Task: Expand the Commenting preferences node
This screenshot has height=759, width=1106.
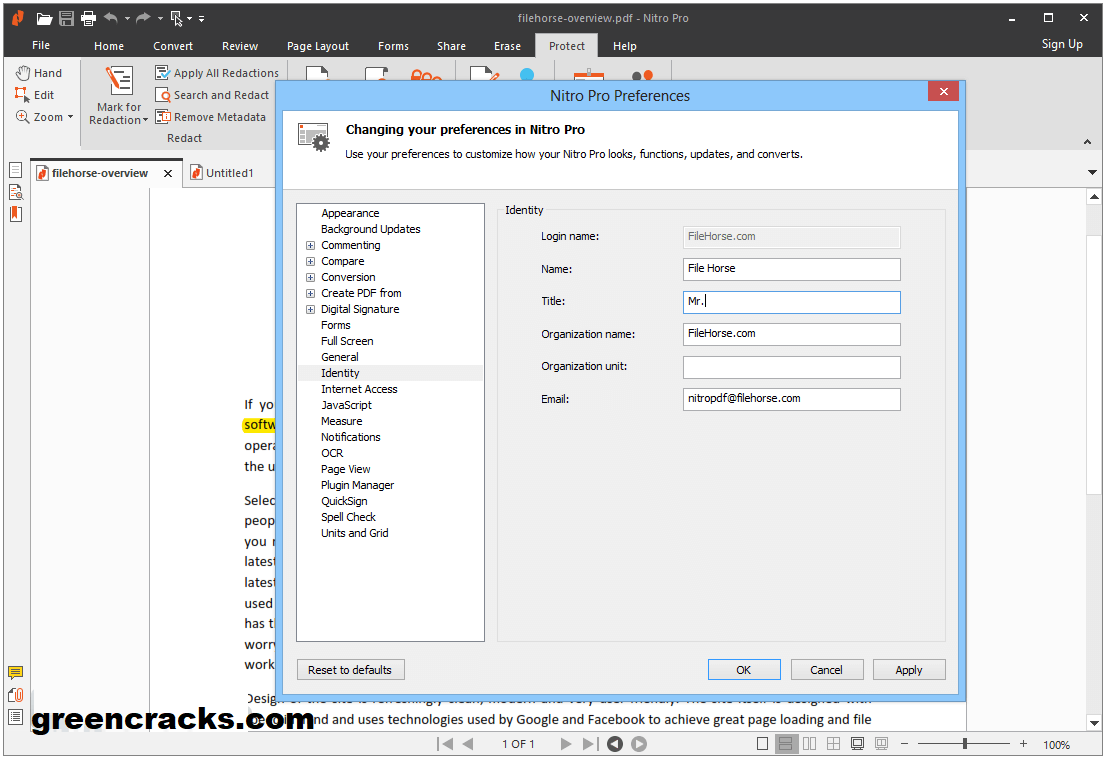Action: tap(310, 245)
